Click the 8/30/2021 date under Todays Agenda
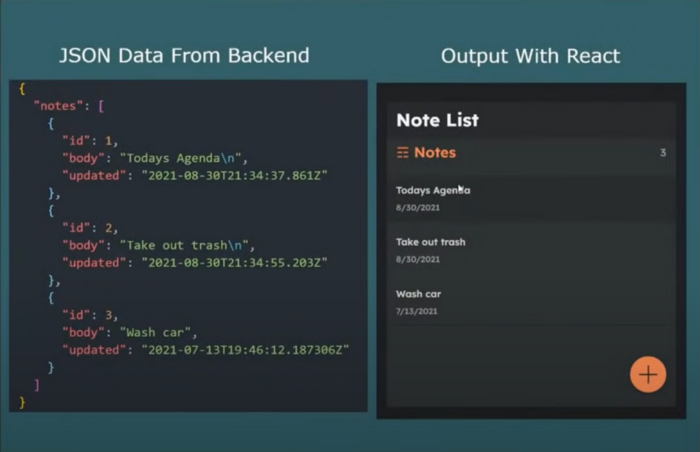Image resolution: width=700 pixels, height=452 pixels. 417,207
